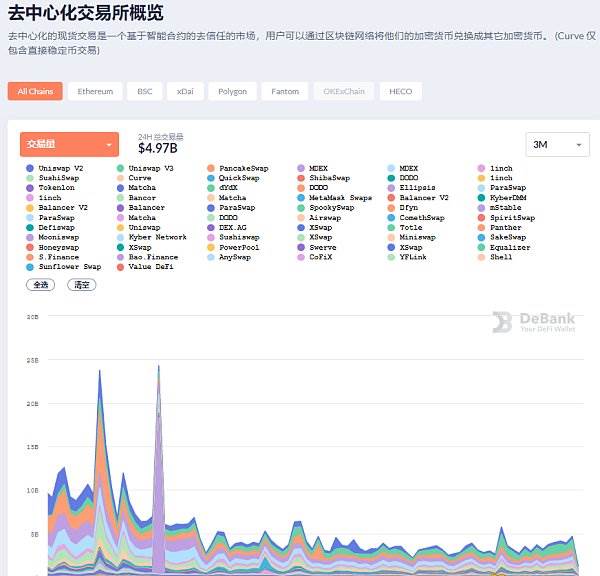Open the 3M time range dropdown
This screenshot has width=600, height=576.
tap(558, 144)
